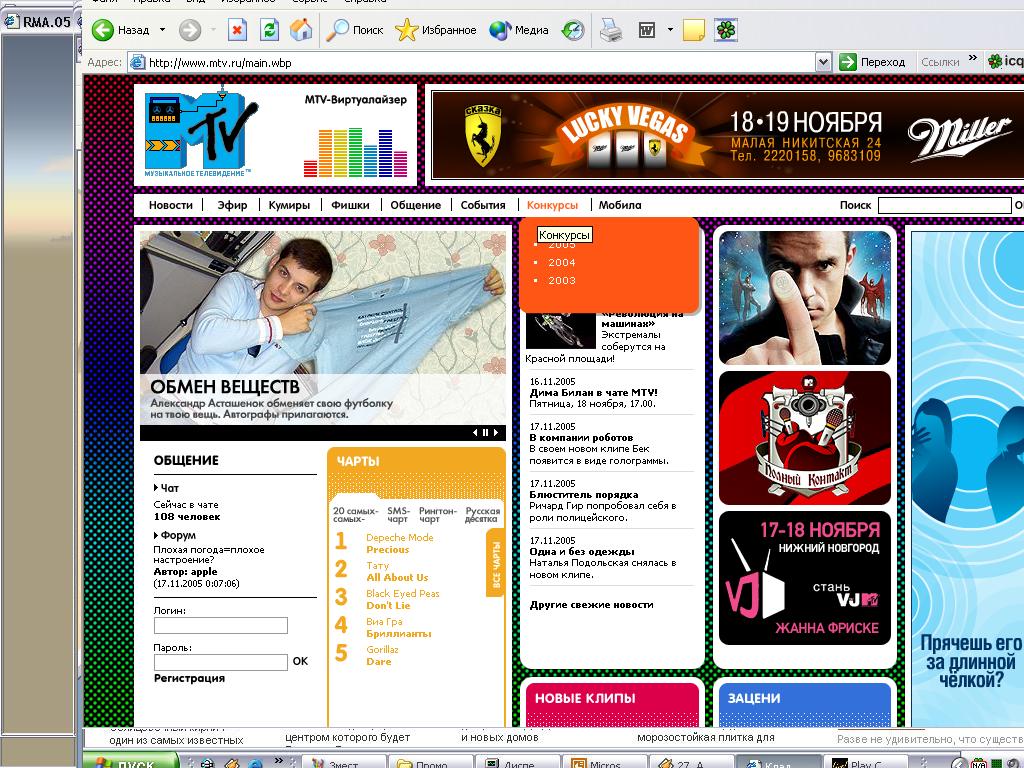Open Depeche Mode Precious chart entry
This screenshot has height=768, width=1024.
pyautogui.click(x=399, y=543)
